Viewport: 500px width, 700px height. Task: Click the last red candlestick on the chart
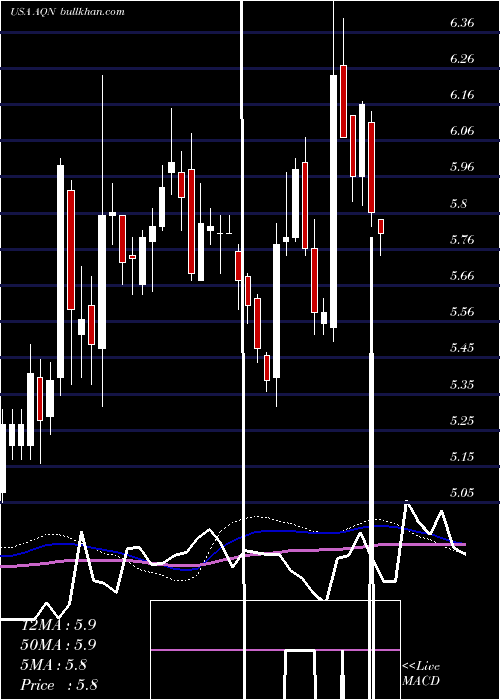381,226
